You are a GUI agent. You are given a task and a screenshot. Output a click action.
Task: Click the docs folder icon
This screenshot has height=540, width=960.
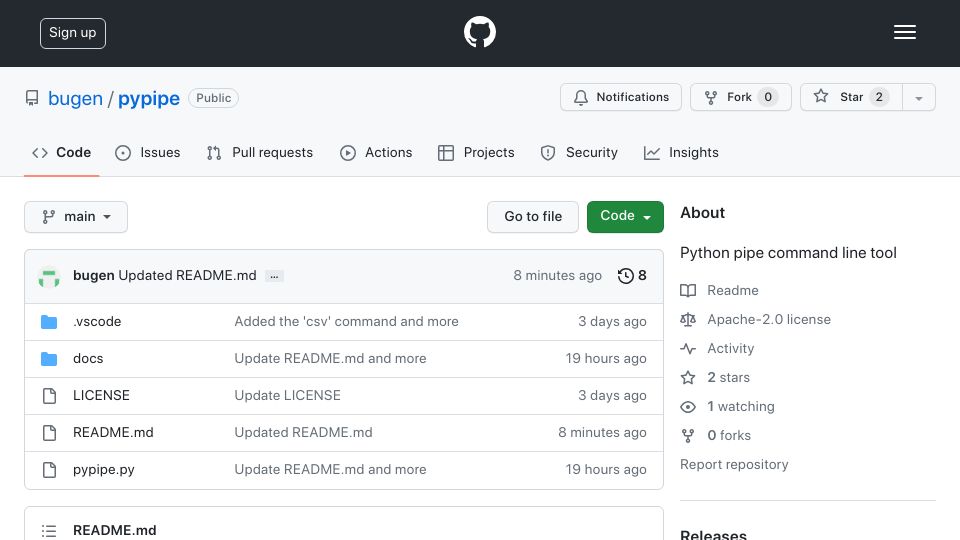49,359
